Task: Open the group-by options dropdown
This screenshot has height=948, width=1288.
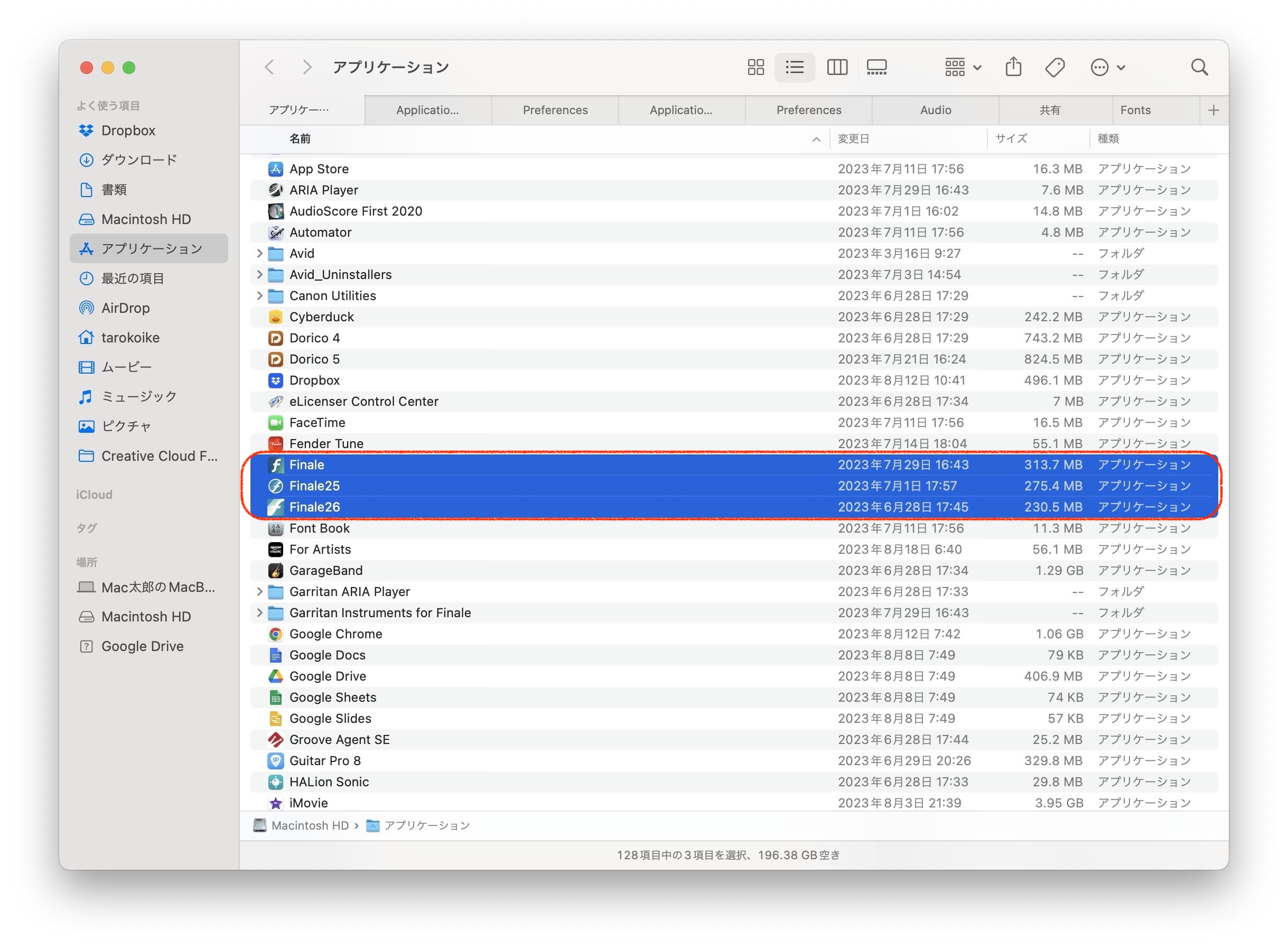Action: tap(963, 67)
